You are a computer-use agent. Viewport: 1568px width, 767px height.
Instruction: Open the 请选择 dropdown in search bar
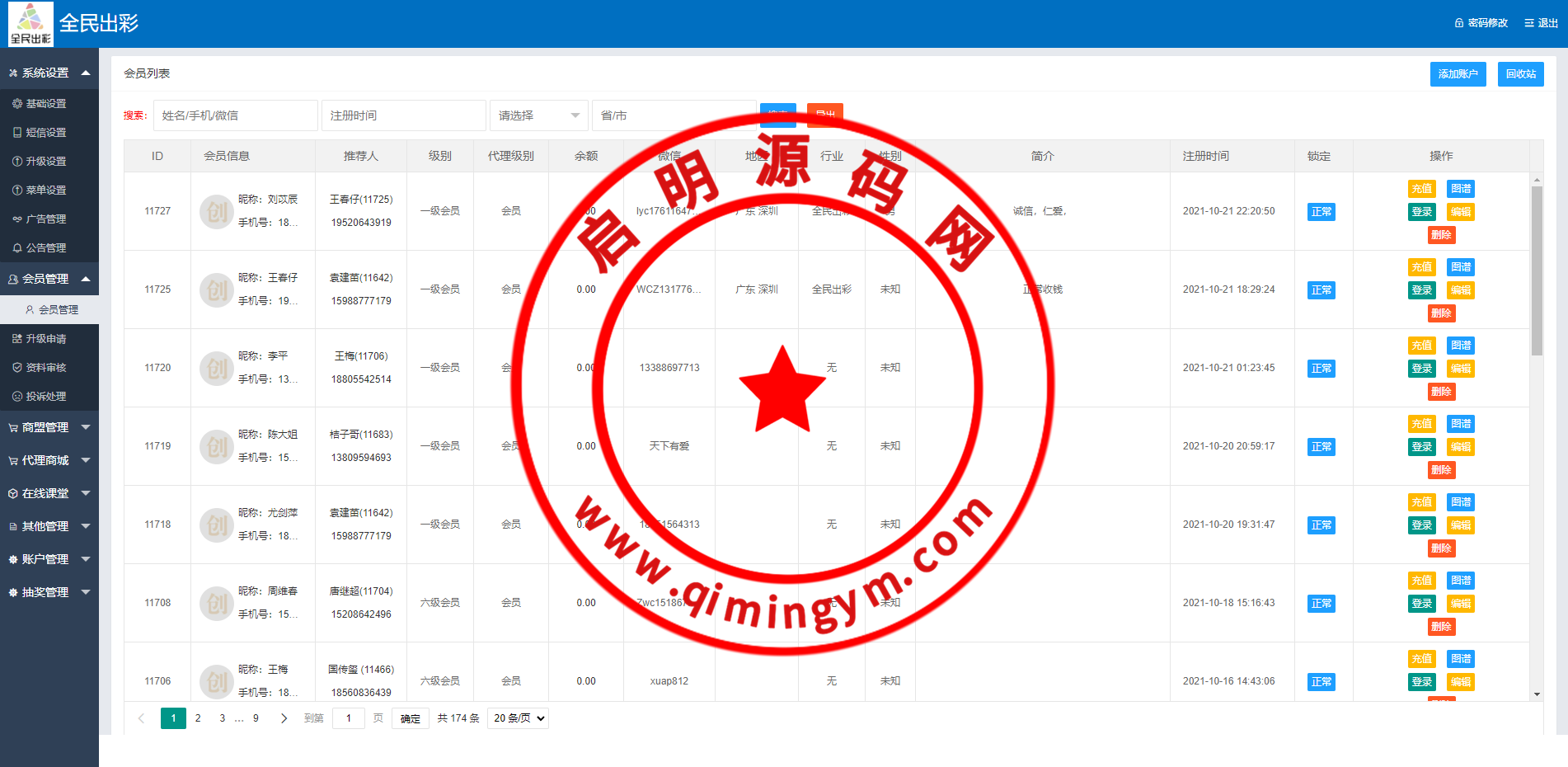(538, 115)
